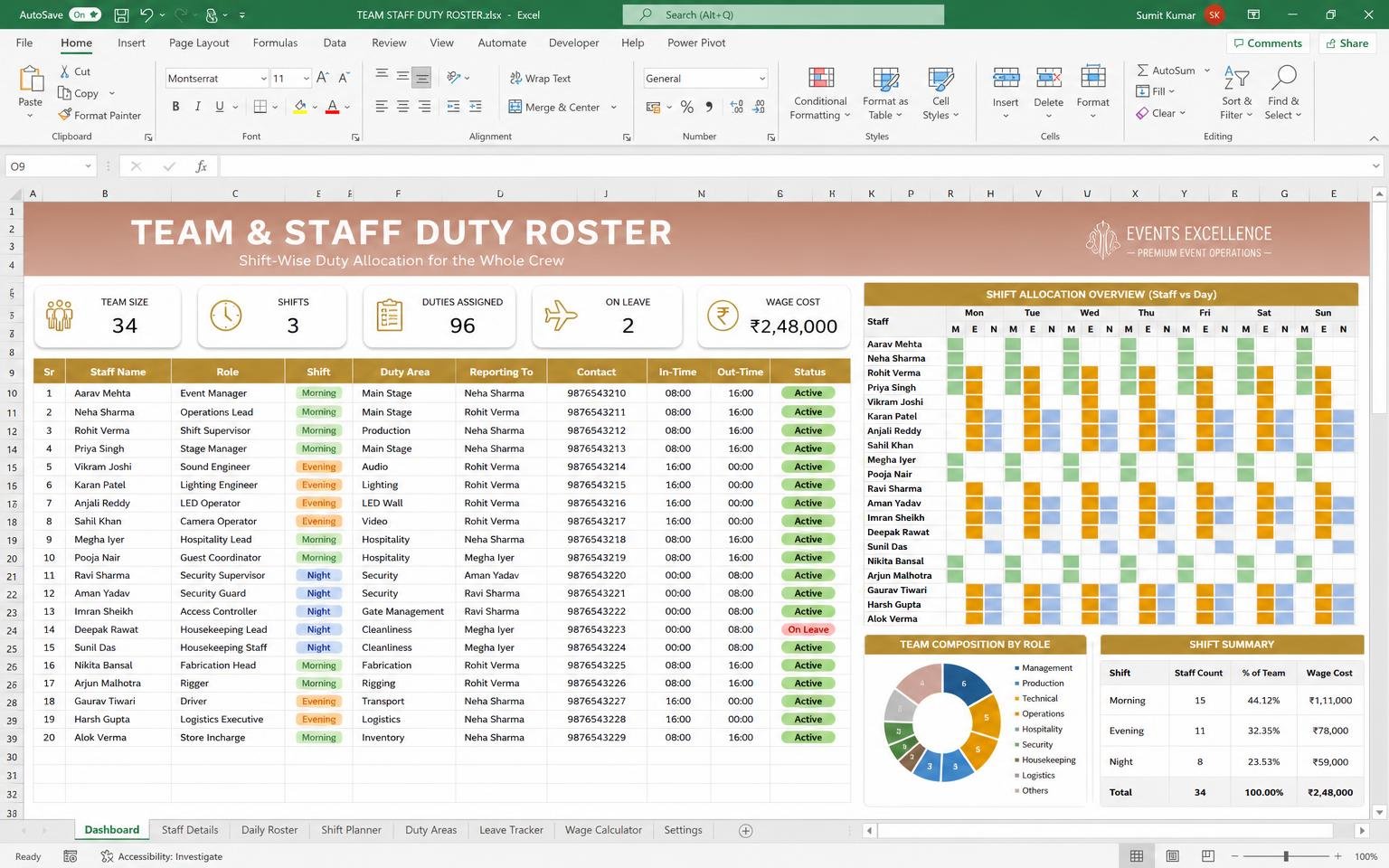Click the Font Color red A swatch
Screen dimensions: 1389x868
tap(332, 107)
